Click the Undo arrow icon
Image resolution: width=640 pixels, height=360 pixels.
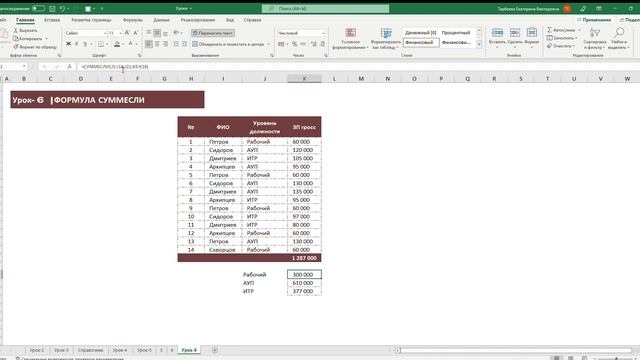point(62,8)
